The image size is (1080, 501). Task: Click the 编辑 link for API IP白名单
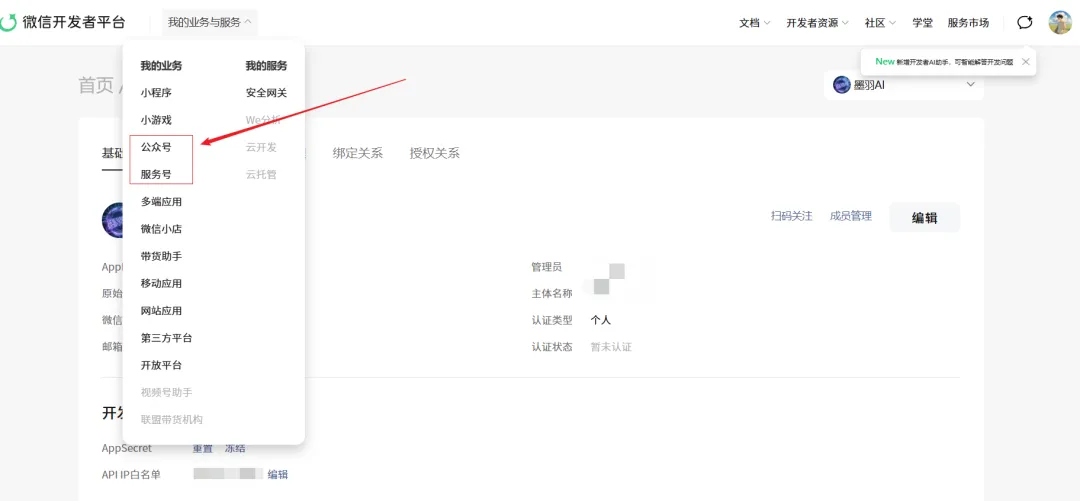click(x=278, y=474)
